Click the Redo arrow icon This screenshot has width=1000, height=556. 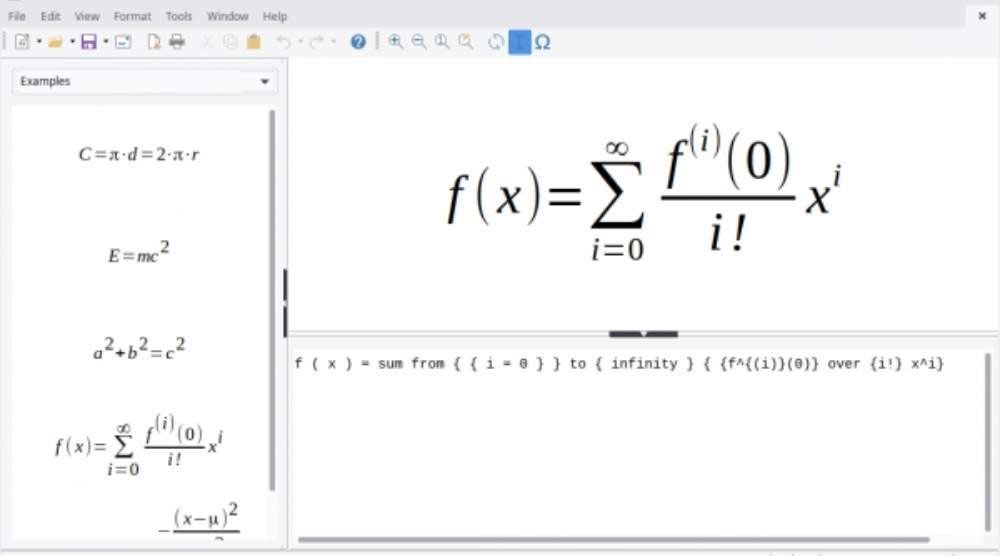tap(316, 42)
